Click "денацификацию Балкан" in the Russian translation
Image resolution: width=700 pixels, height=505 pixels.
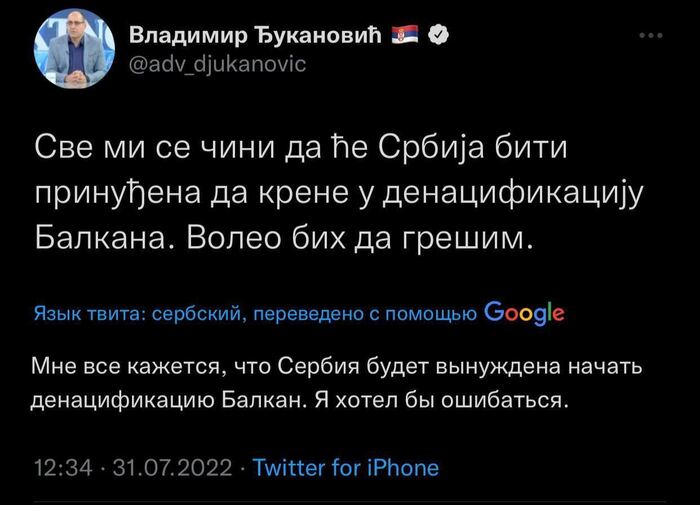click(184, 403)
